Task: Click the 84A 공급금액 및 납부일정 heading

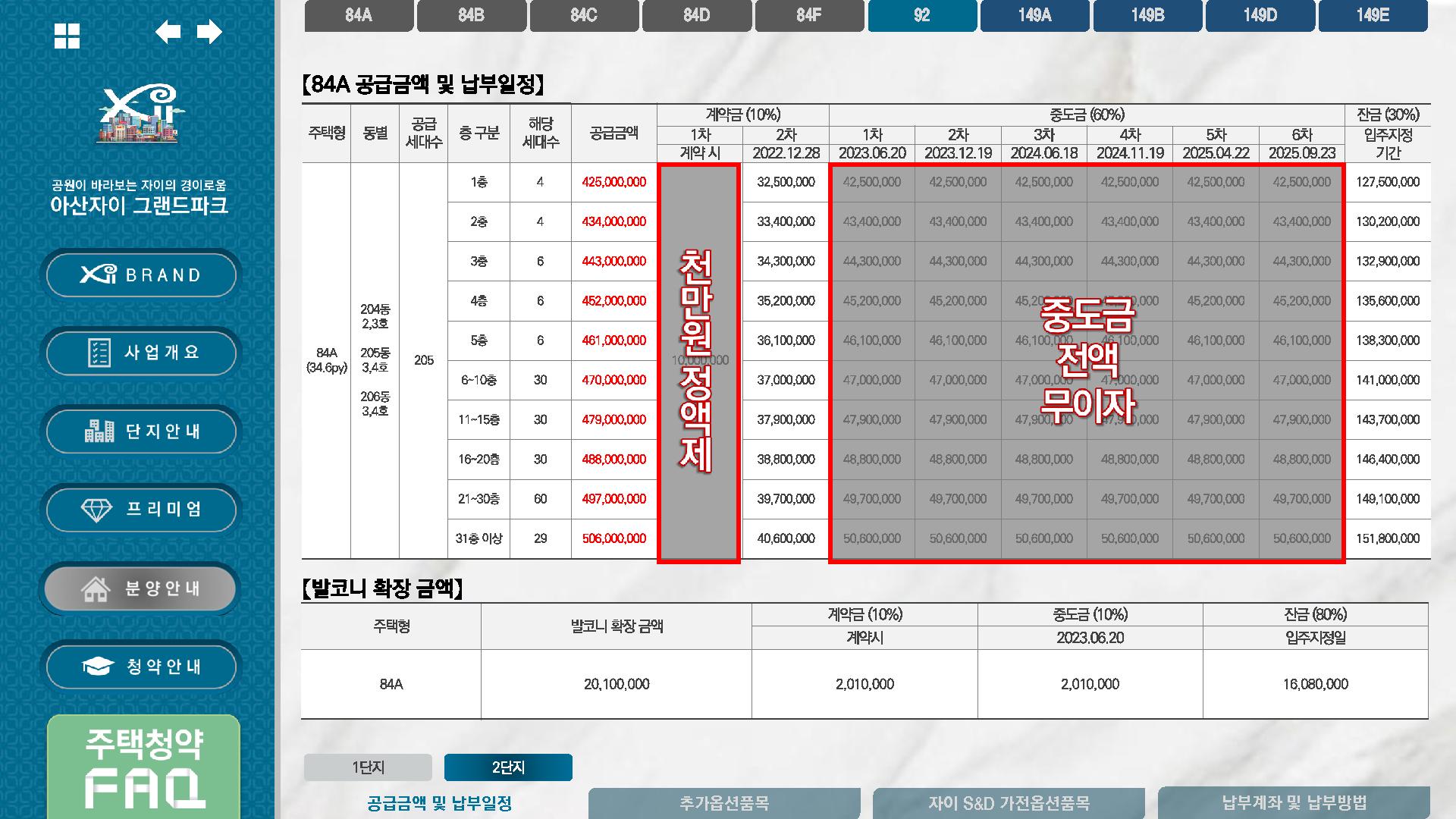Action: (423, 84)
